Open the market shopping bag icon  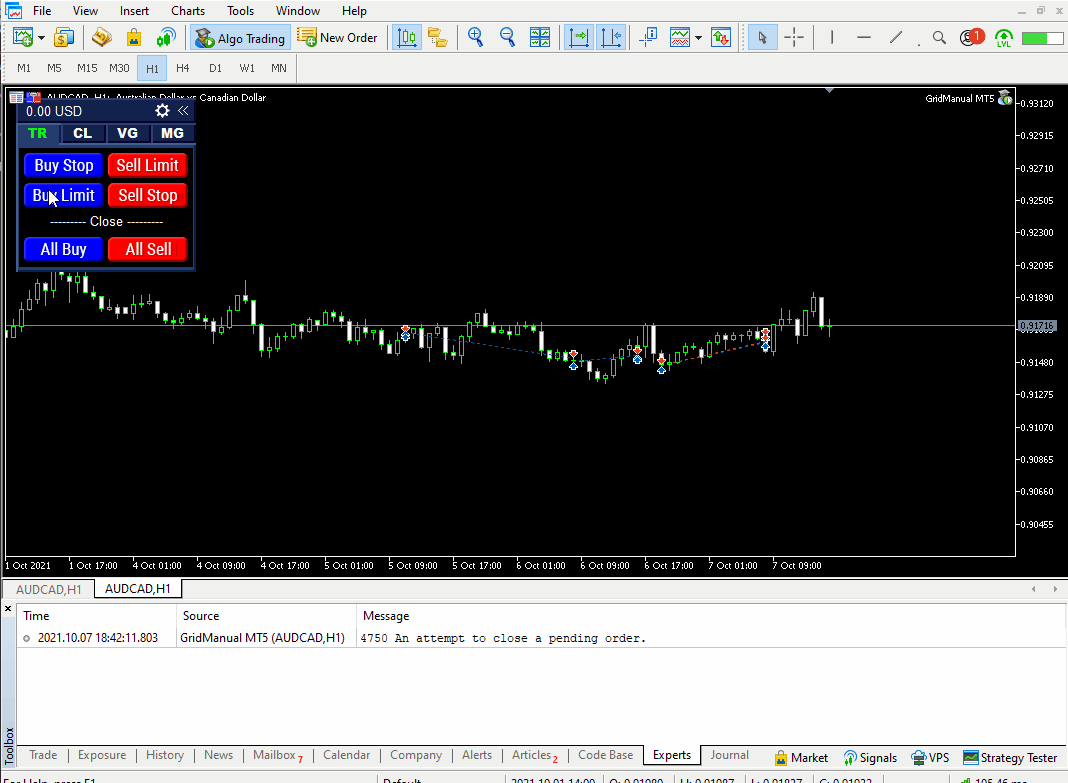click(134, 37)
